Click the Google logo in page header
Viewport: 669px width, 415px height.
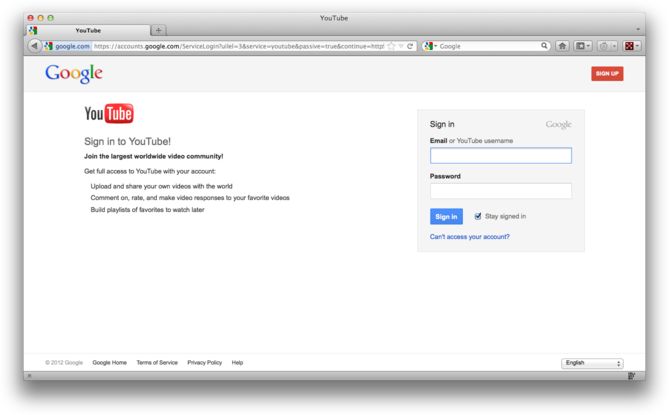pyautogui.click(x=74, y=73)
